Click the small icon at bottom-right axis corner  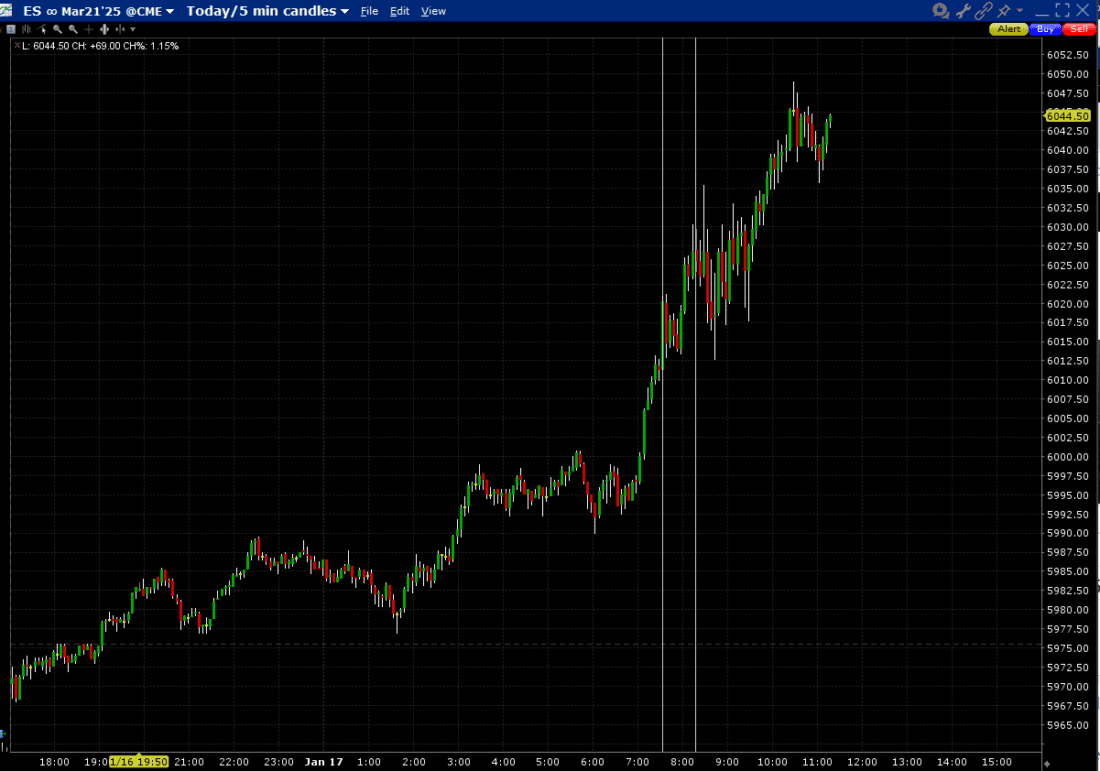(1047, 763)
